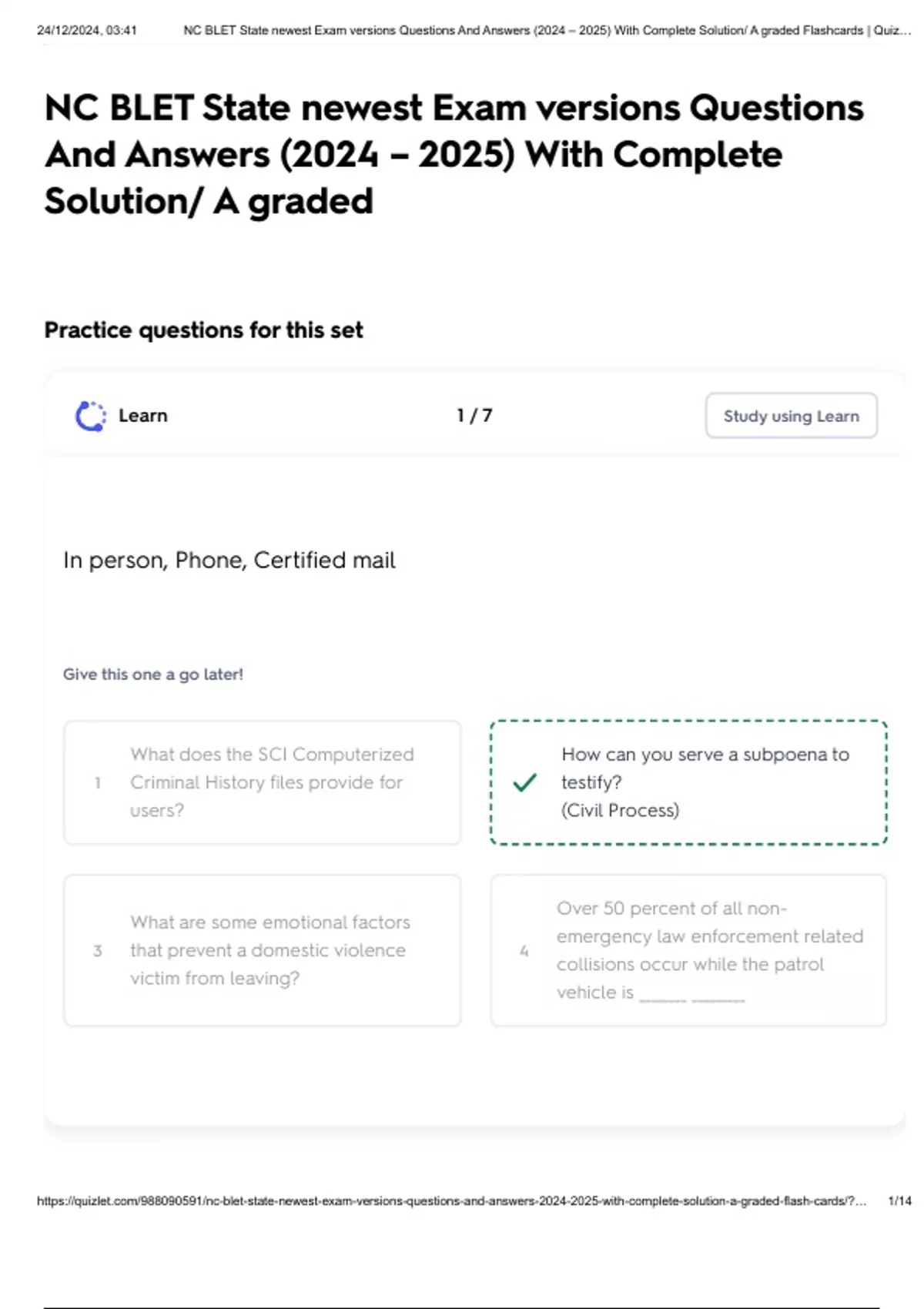Screen dimensions: 924x1309
Task: Click the Give this one a go later message
Action: [153, 675]
